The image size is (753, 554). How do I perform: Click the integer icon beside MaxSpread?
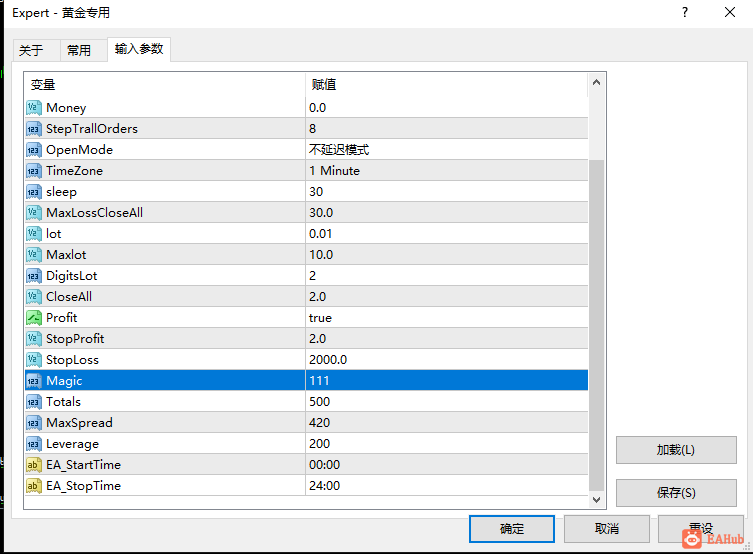34,423
